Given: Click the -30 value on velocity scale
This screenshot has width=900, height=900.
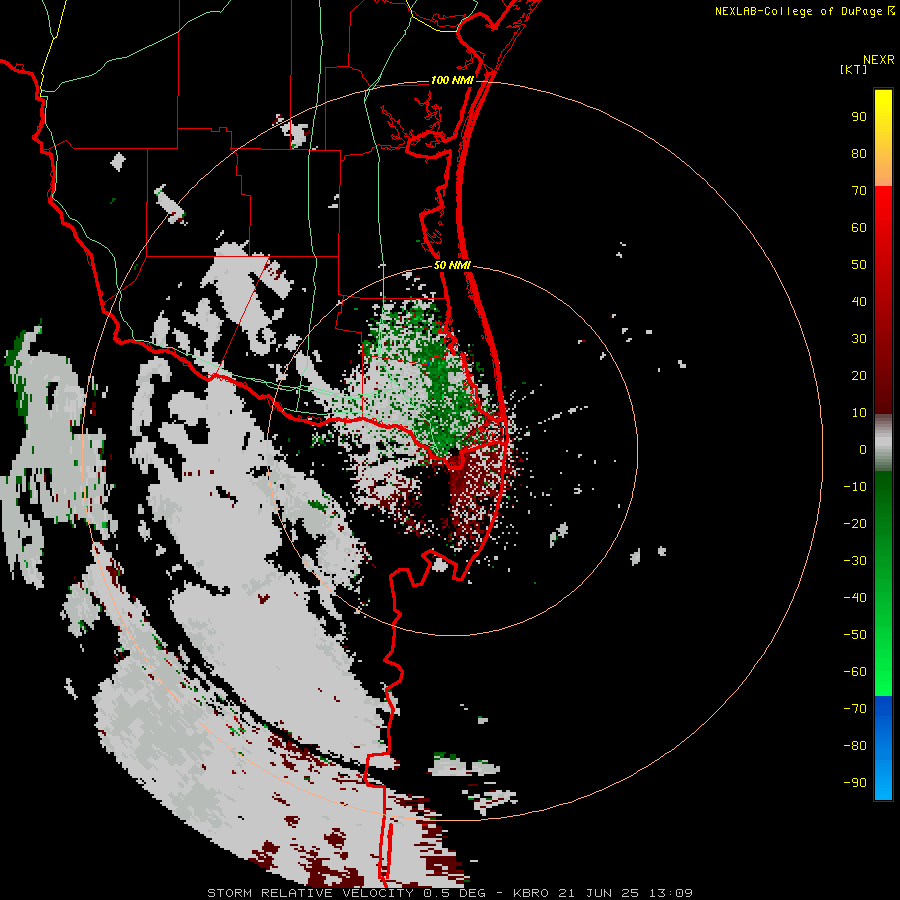Looking at the screenshot, I should click(855, 561).
